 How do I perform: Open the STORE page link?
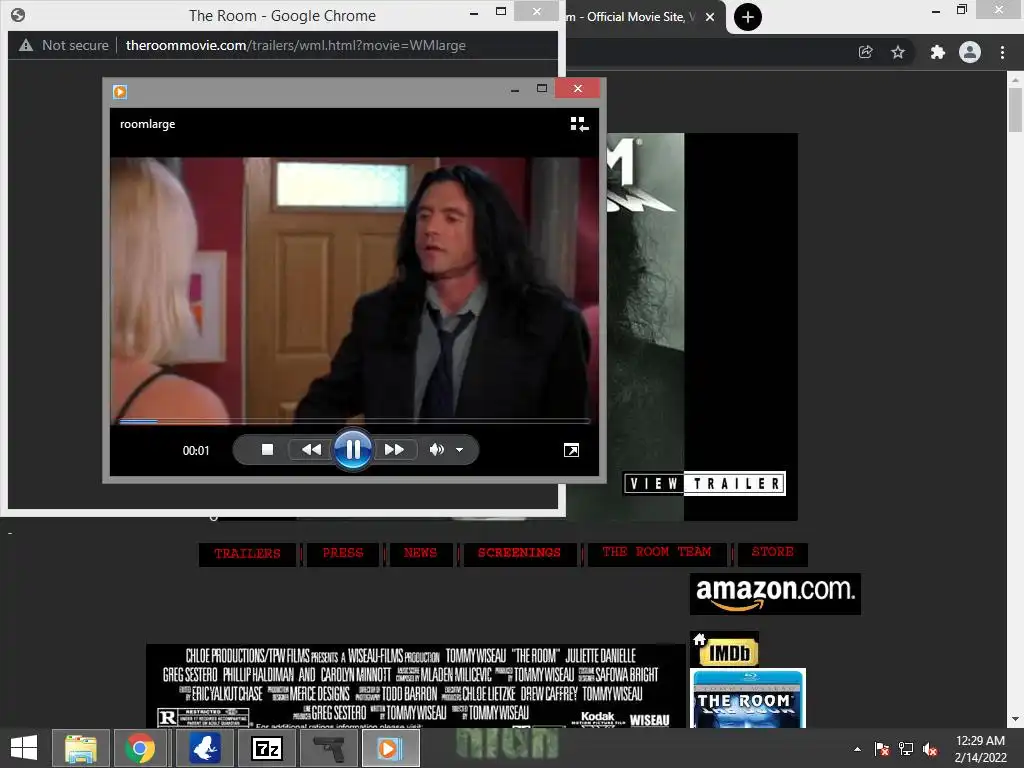pos(773,552)
